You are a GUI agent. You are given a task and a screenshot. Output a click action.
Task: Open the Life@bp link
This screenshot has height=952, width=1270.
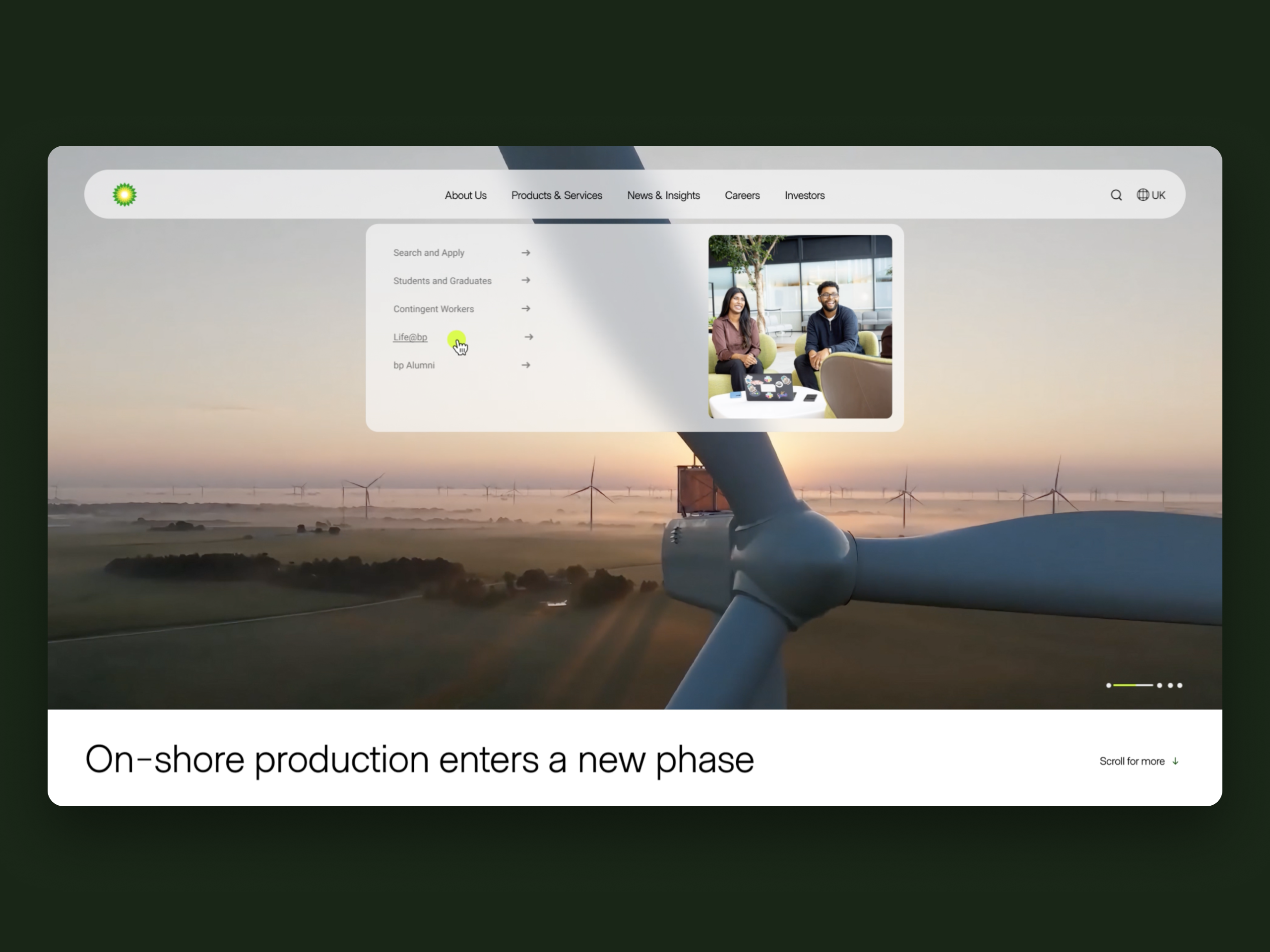[410, 337]
